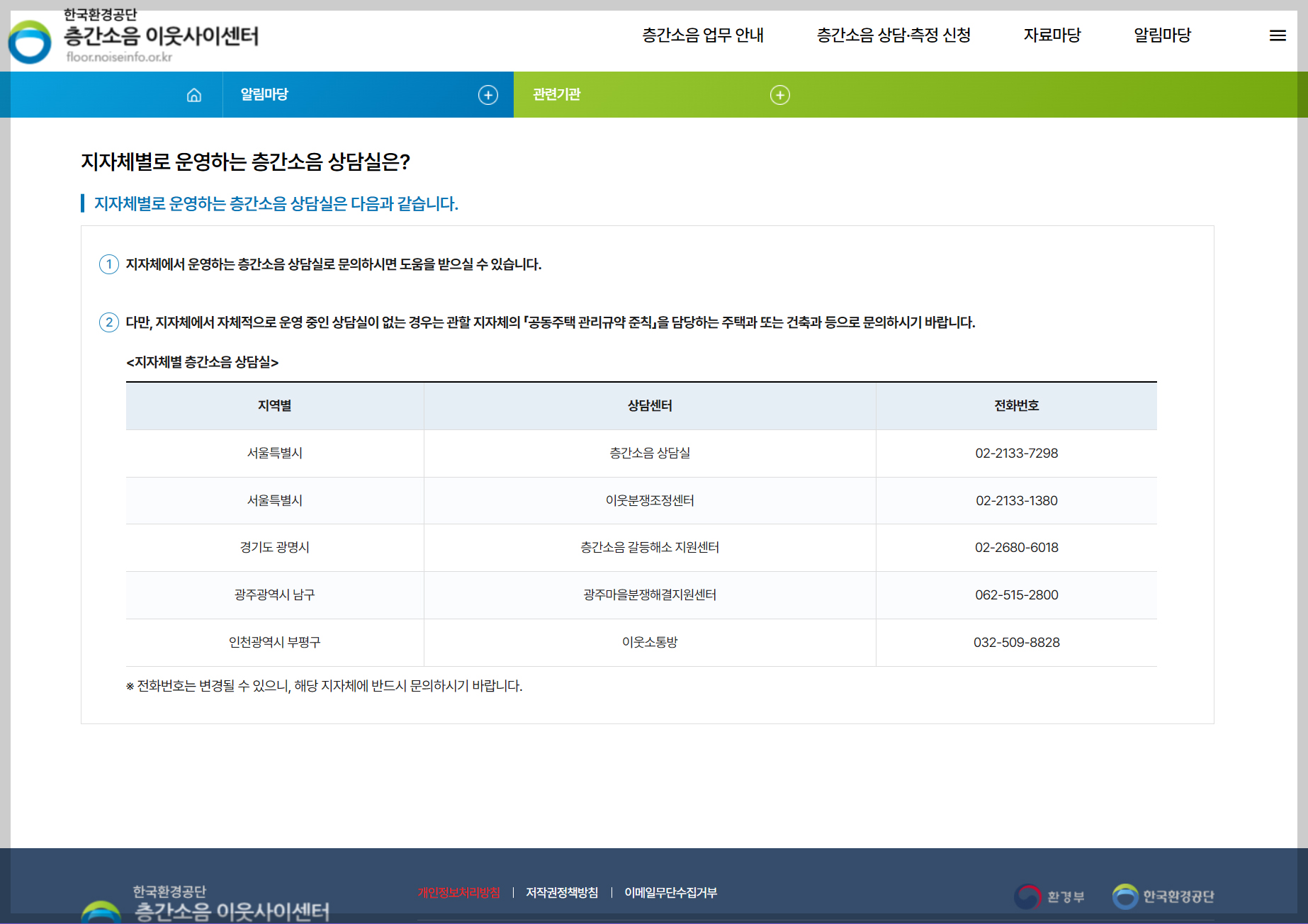
Task: Click the home icon in the breadcrumb bar
Action: [x=195, y=94]
